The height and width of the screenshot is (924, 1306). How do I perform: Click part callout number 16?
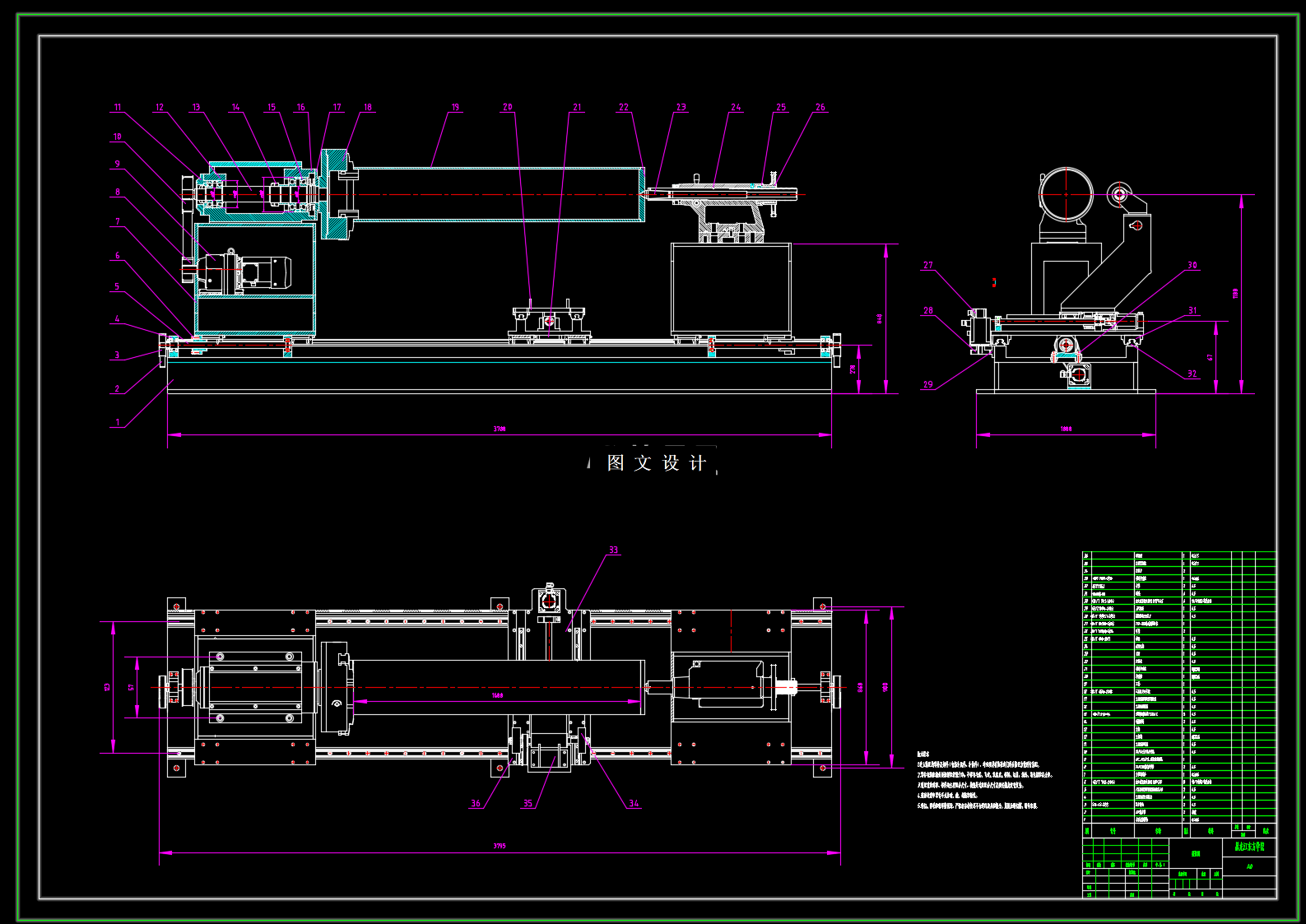pos(300,108)
